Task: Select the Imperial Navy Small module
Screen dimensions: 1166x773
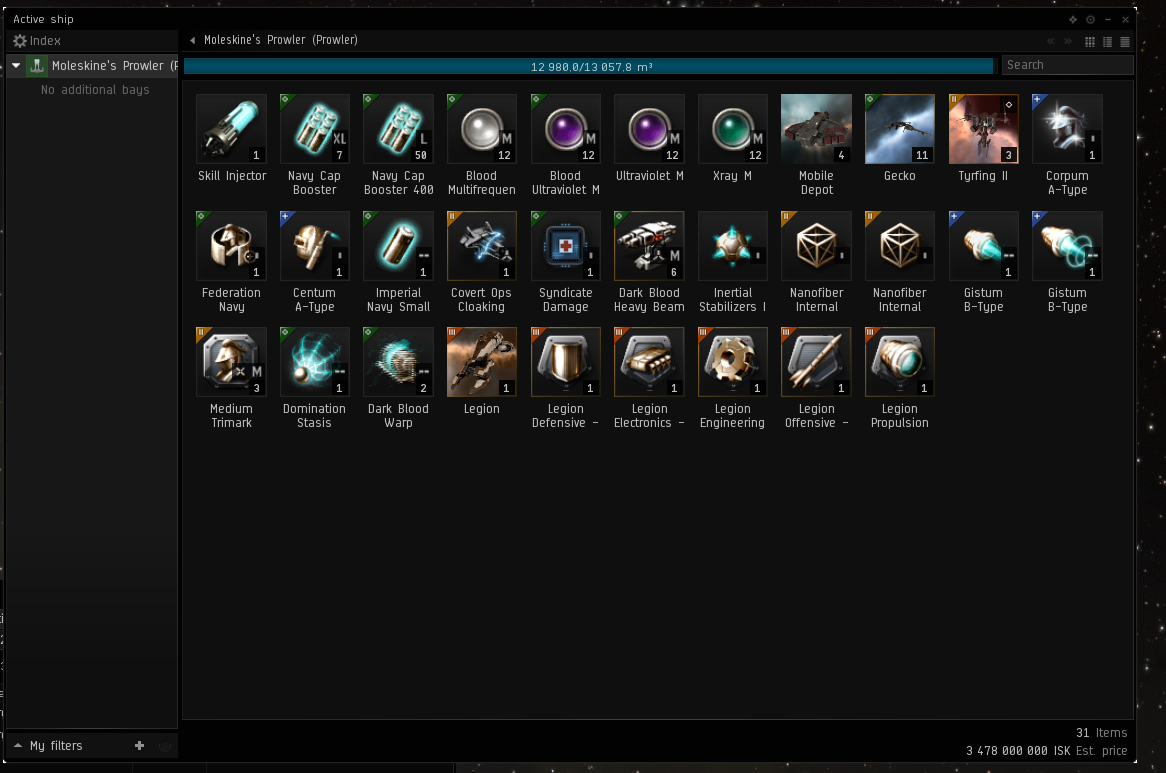Action: coord(398,246)
